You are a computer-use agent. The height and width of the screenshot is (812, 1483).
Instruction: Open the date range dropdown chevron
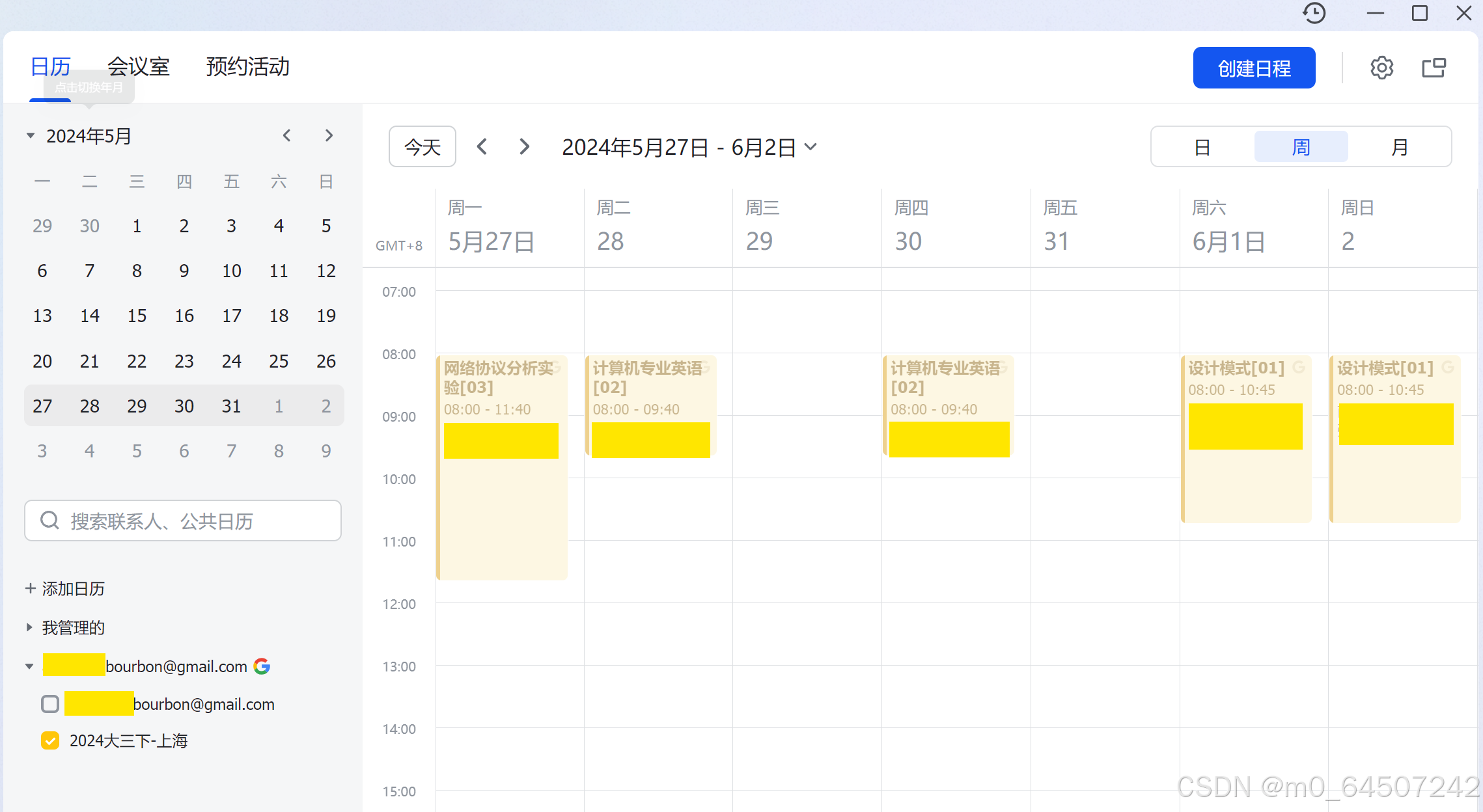click(x=811, y=146)
